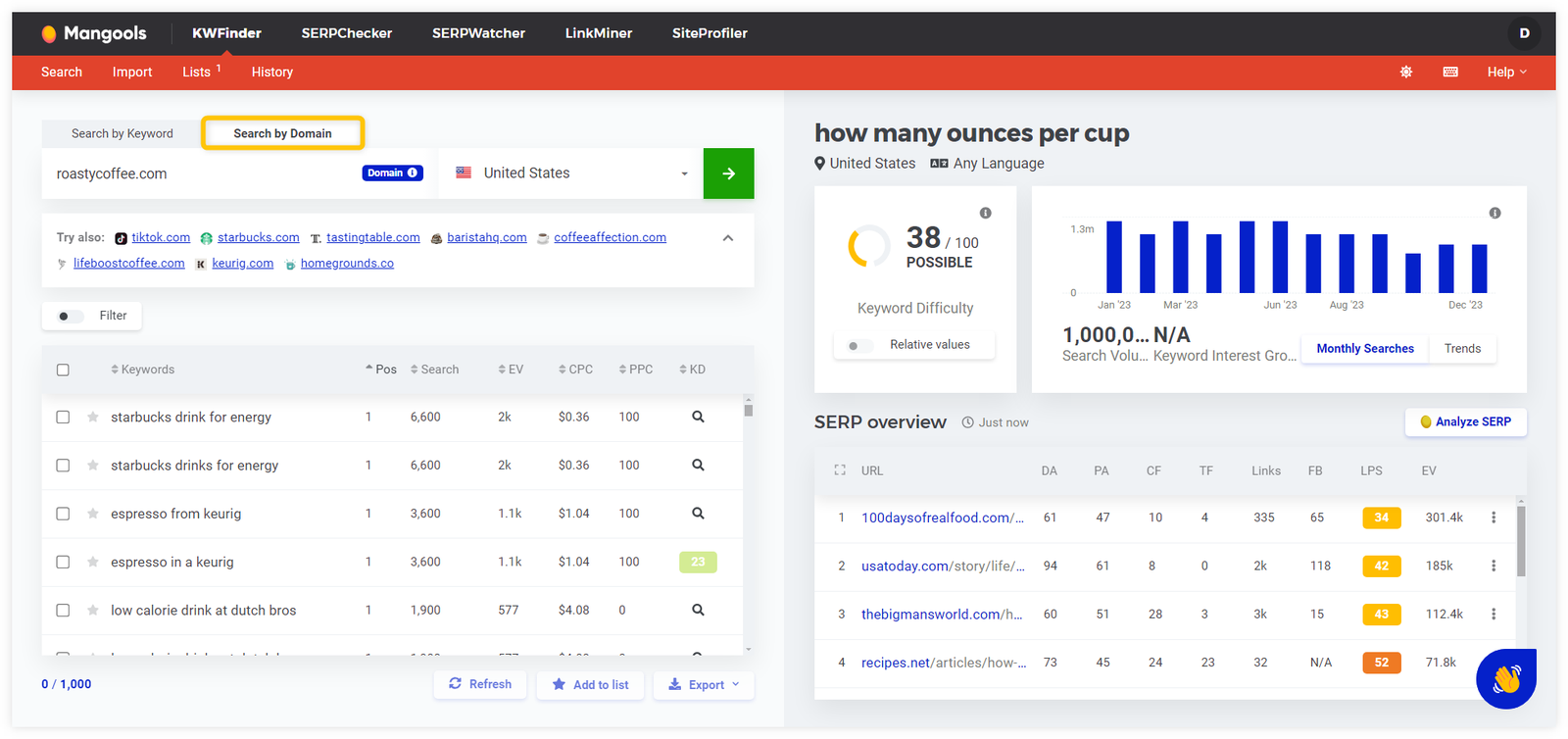The width and height of the screenshot is (1568, 739).
Task: Open the chat wave widget
Action: [x=1506, y=678]
